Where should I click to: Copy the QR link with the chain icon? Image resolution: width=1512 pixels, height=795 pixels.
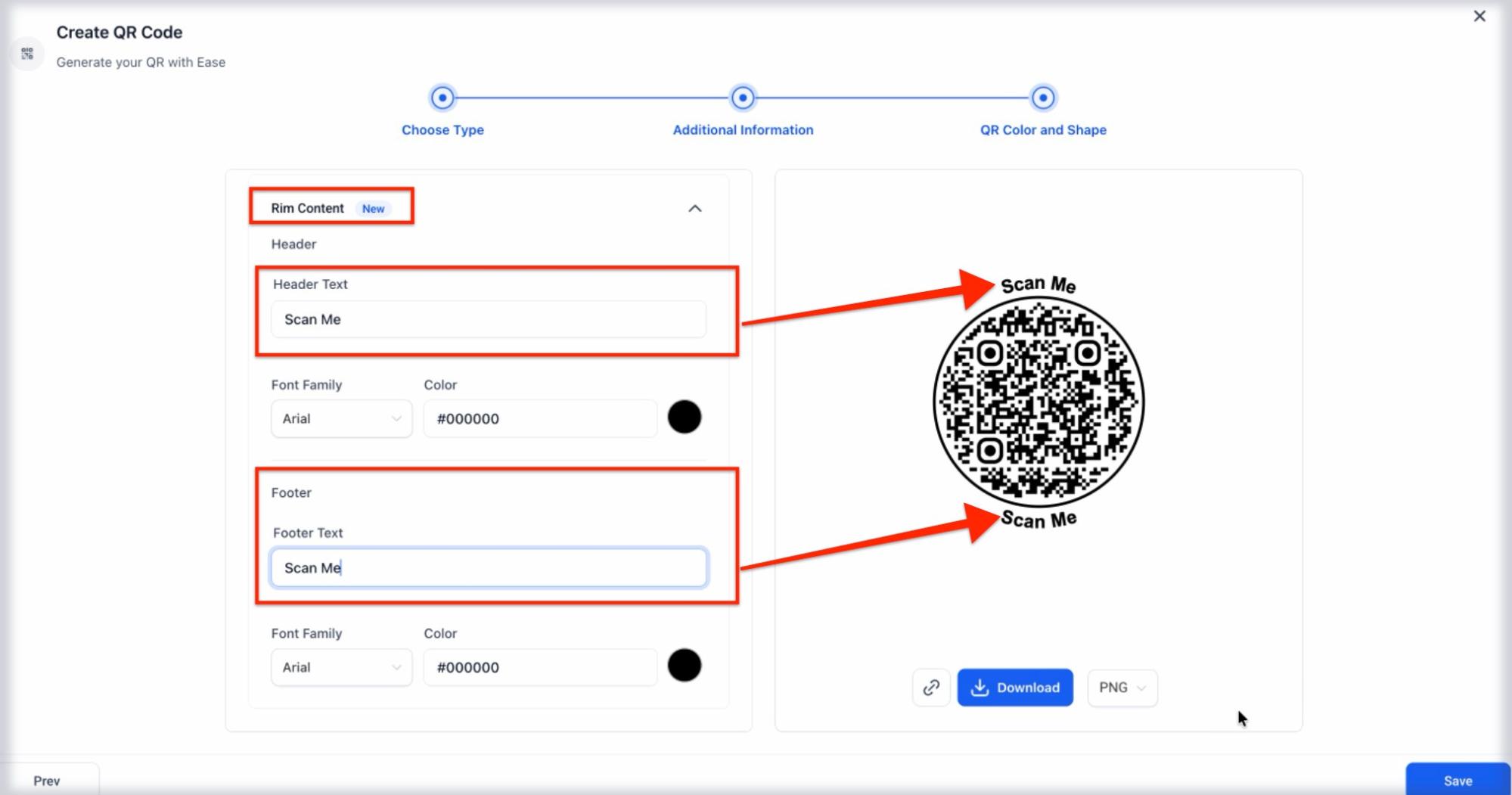pyautogui.click(x=931, y=688)
